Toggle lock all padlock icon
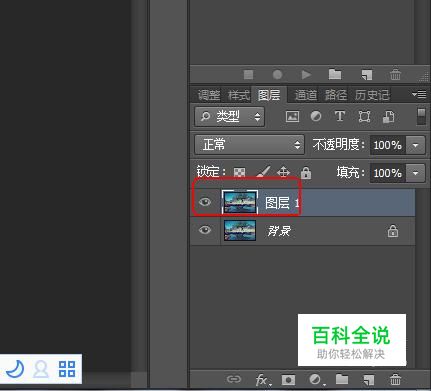The width and height of the screenshot is (431, 391). (306, 173)
